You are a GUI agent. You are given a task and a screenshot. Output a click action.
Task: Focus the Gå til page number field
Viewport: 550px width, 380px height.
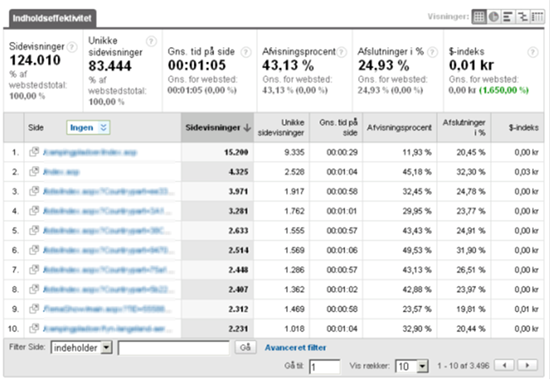click(324, 367)
